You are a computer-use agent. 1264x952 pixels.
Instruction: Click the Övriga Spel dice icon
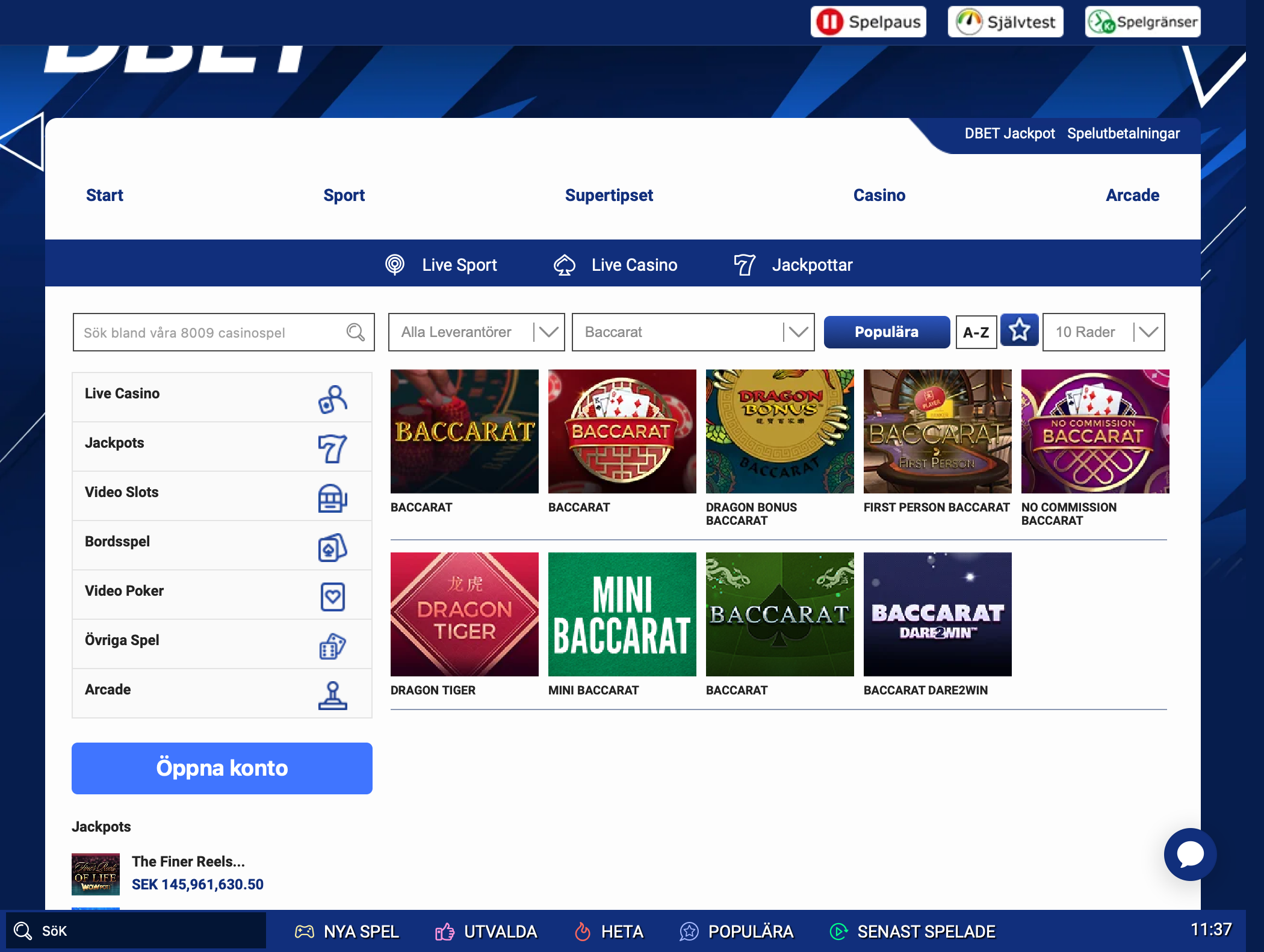[333, 646]
